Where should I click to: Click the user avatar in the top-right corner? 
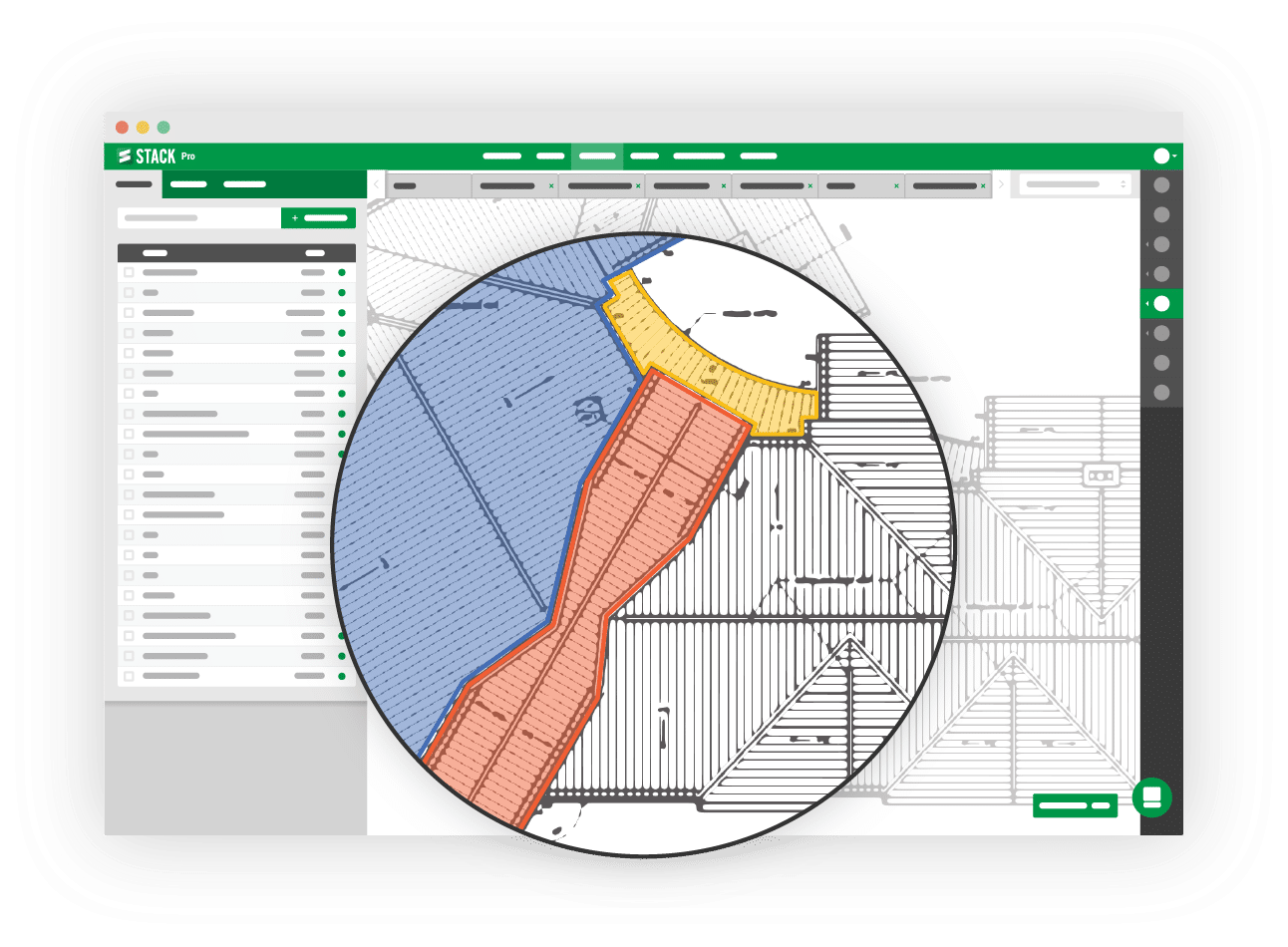[x=1161, y=156]
